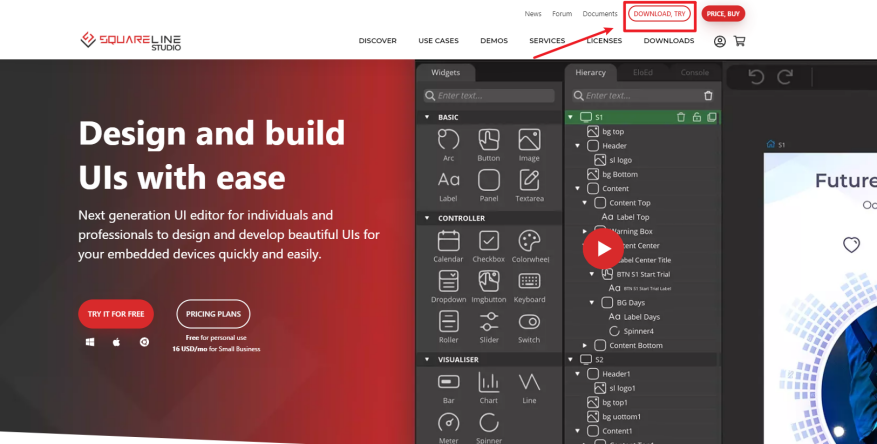Collapse the CONTROLLER widgets section
This screenshot has height=444, width=877.
(427, 218)
